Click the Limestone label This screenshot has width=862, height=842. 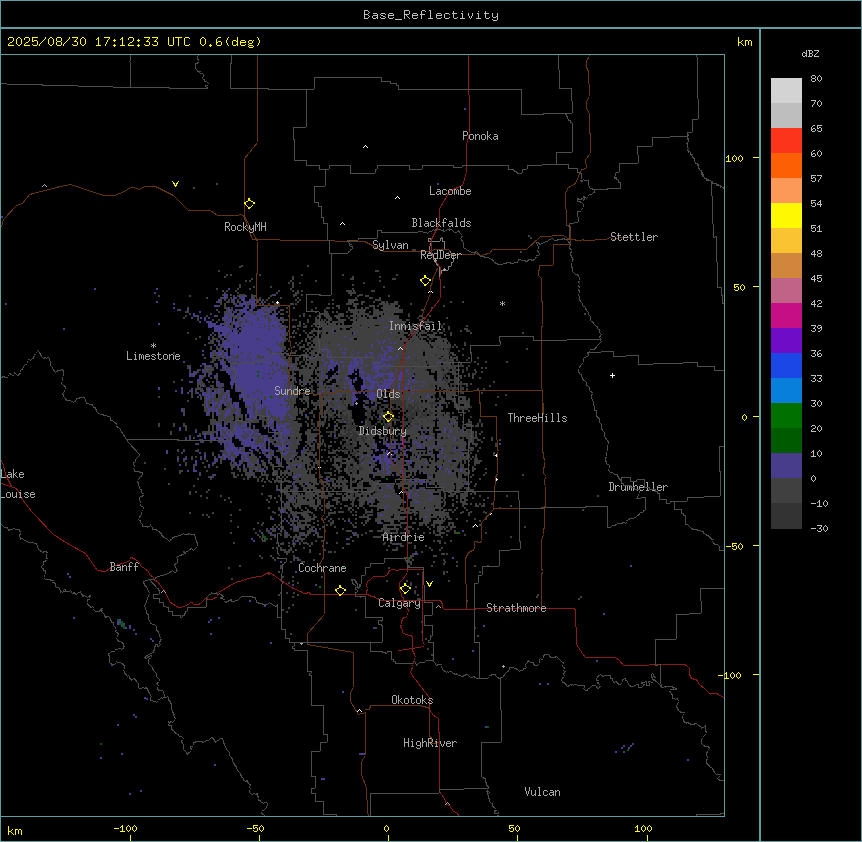tap(153, 356)
